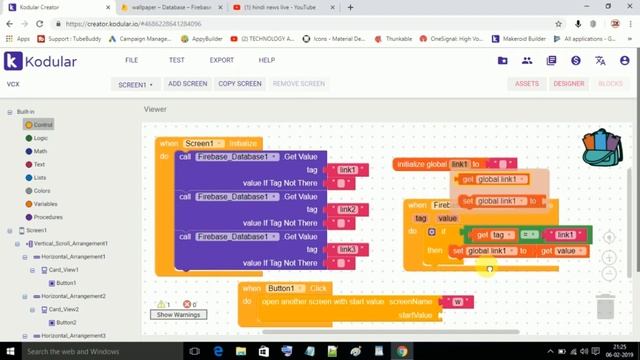Open the TEST menu

(176, 60)
